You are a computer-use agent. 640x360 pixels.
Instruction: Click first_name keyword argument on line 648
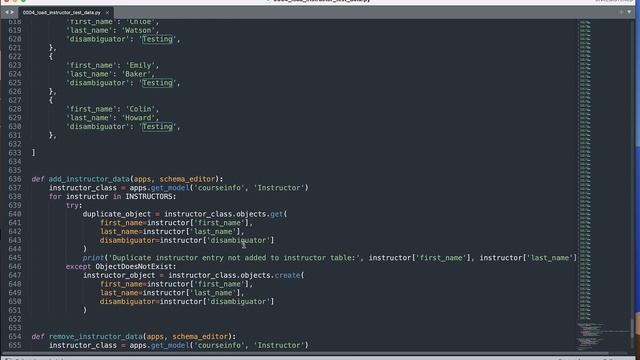coord(121,284)
